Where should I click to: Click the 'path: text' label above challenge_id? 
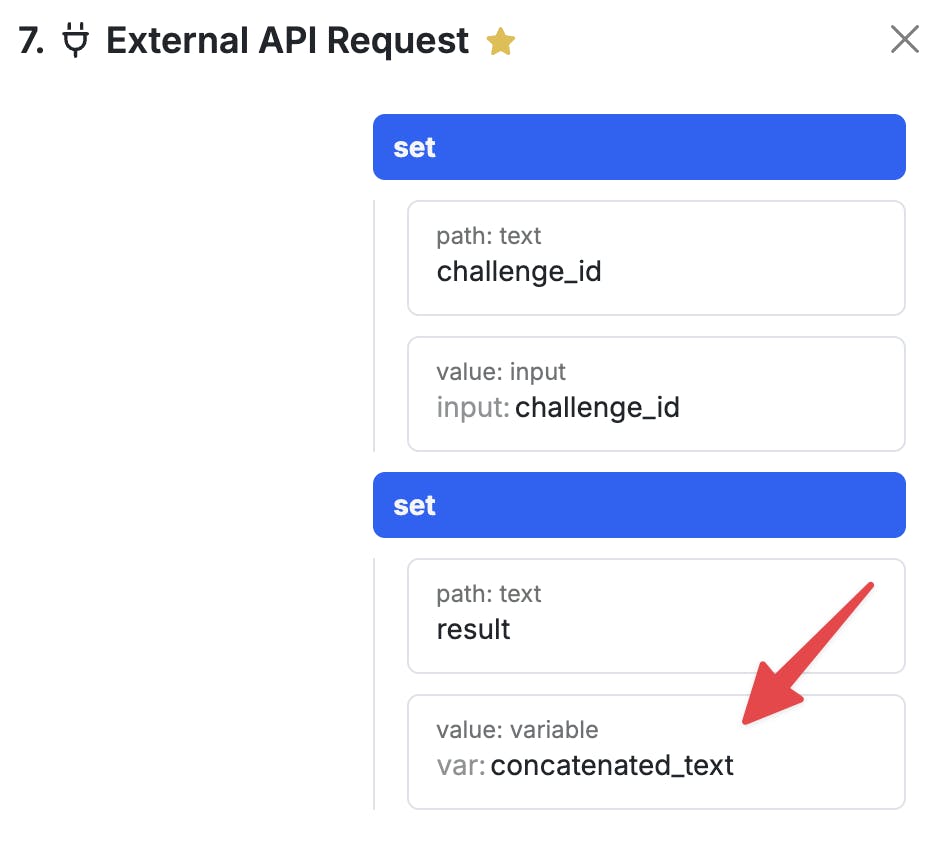click(488, 236)
